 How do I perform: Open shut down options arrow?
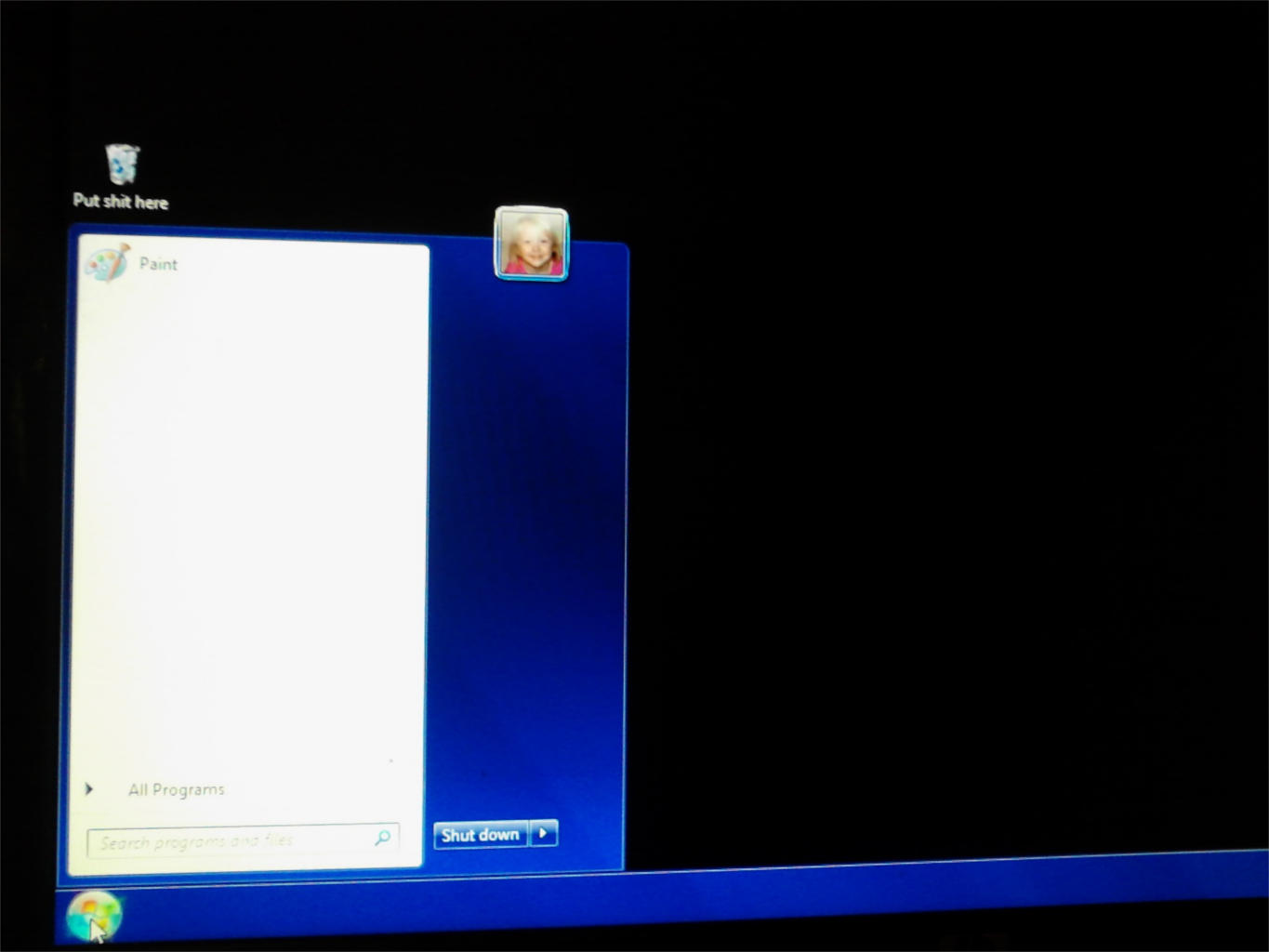tap(544, 833)
